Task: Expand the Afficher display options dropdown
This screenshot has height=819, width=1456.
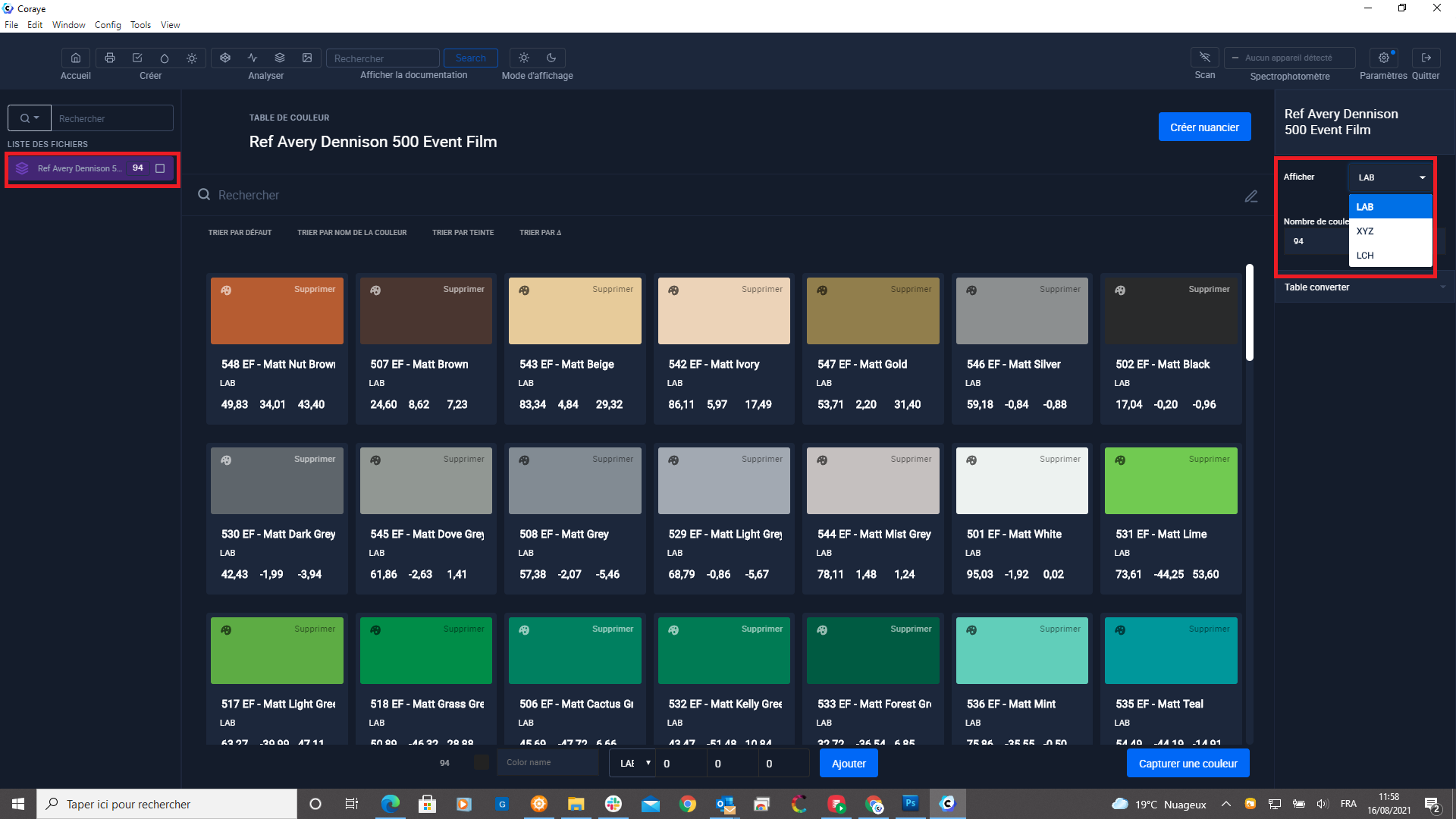Action: pyautogui.click(x=1390, y=177)
